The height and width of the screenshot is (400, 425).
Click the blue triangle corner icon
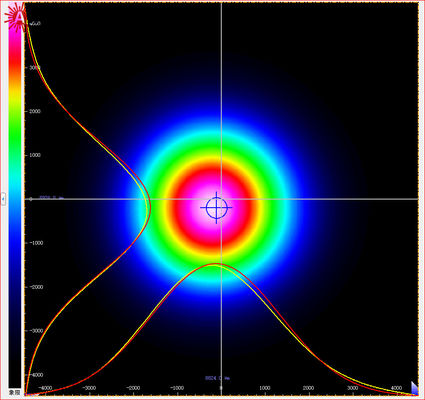point(414,388)
